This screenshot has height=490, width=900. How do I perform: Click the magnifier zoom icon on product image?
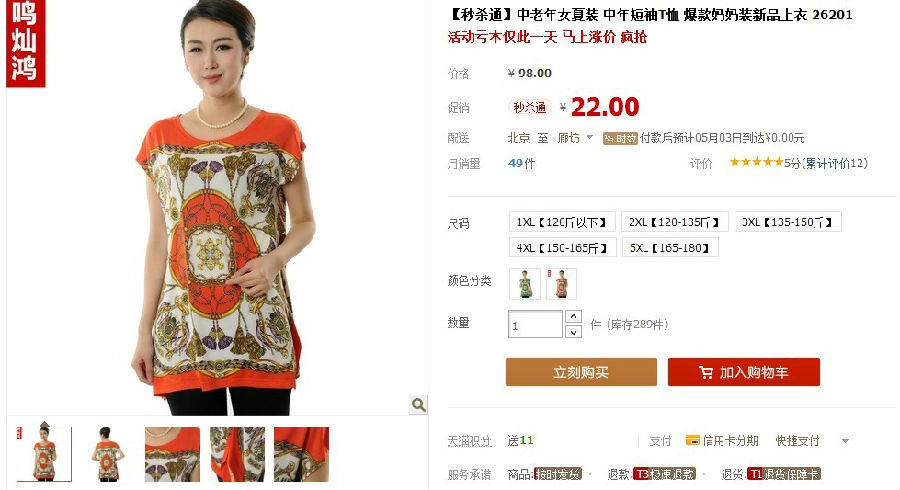coord(418,405)
